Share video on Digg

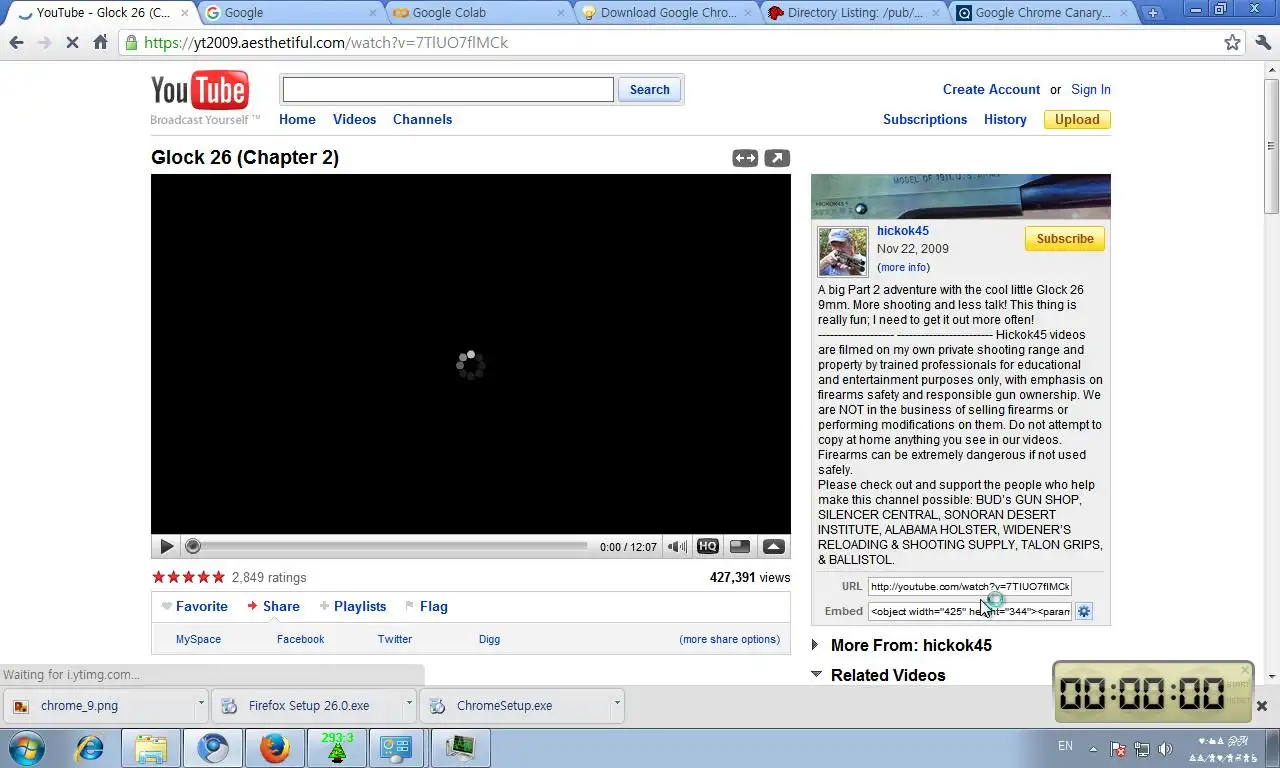(x=489, y=639)
